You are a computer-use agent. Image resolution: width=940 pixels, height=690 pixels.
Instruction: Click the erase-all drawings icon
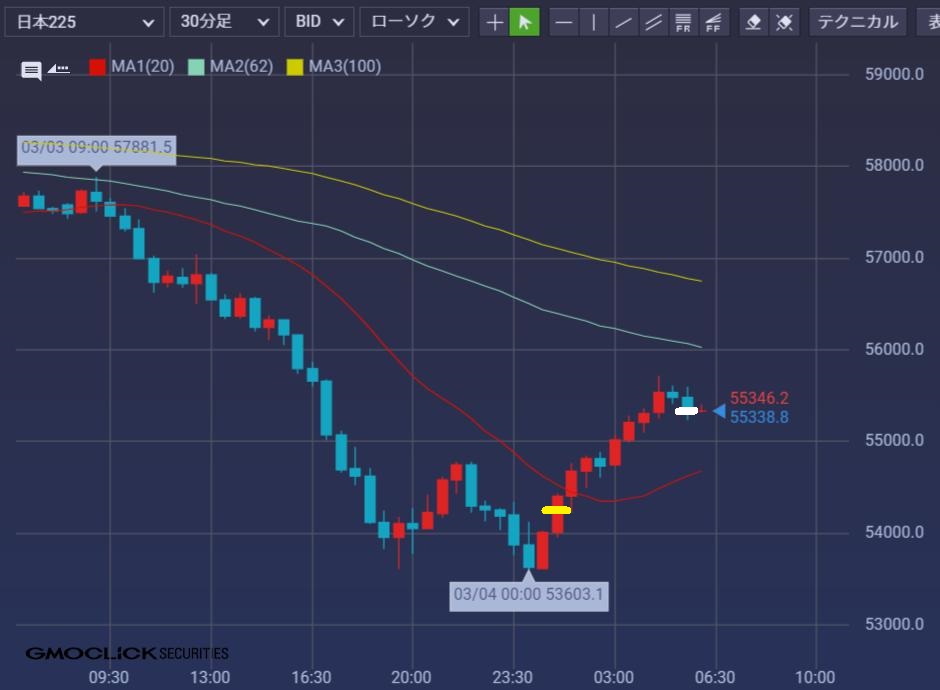pos(785,22)
